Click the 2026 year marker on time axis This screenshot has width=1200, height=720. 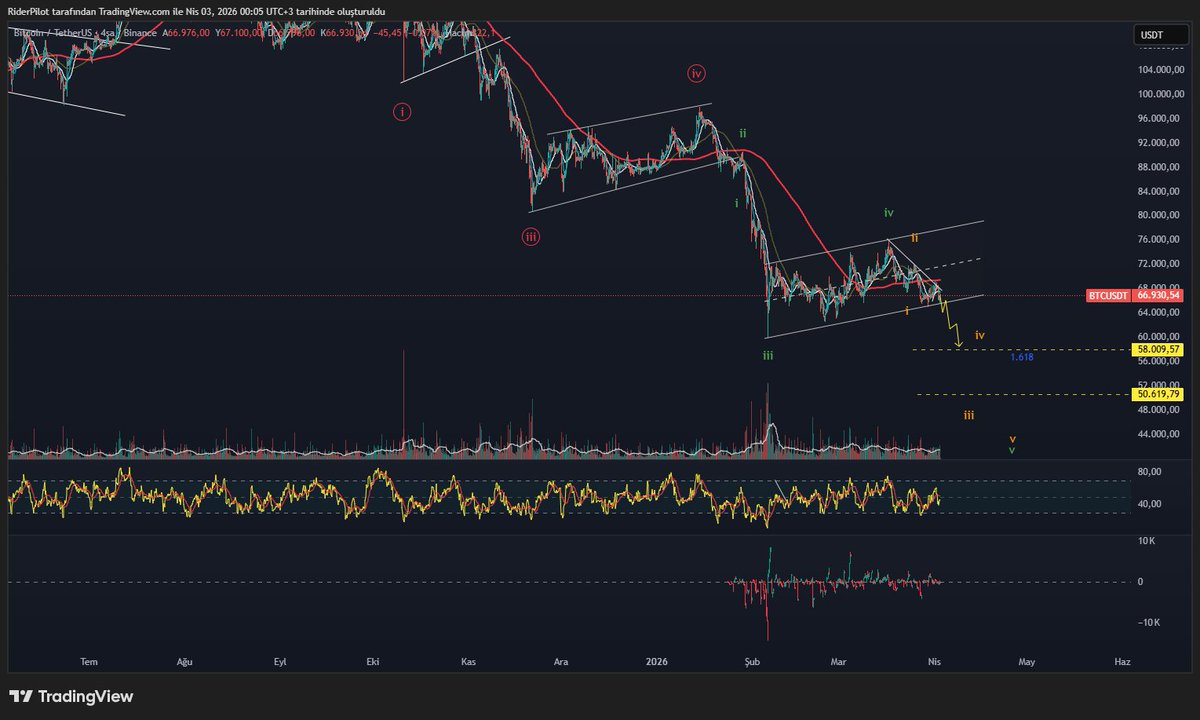(x=656, y=662)
